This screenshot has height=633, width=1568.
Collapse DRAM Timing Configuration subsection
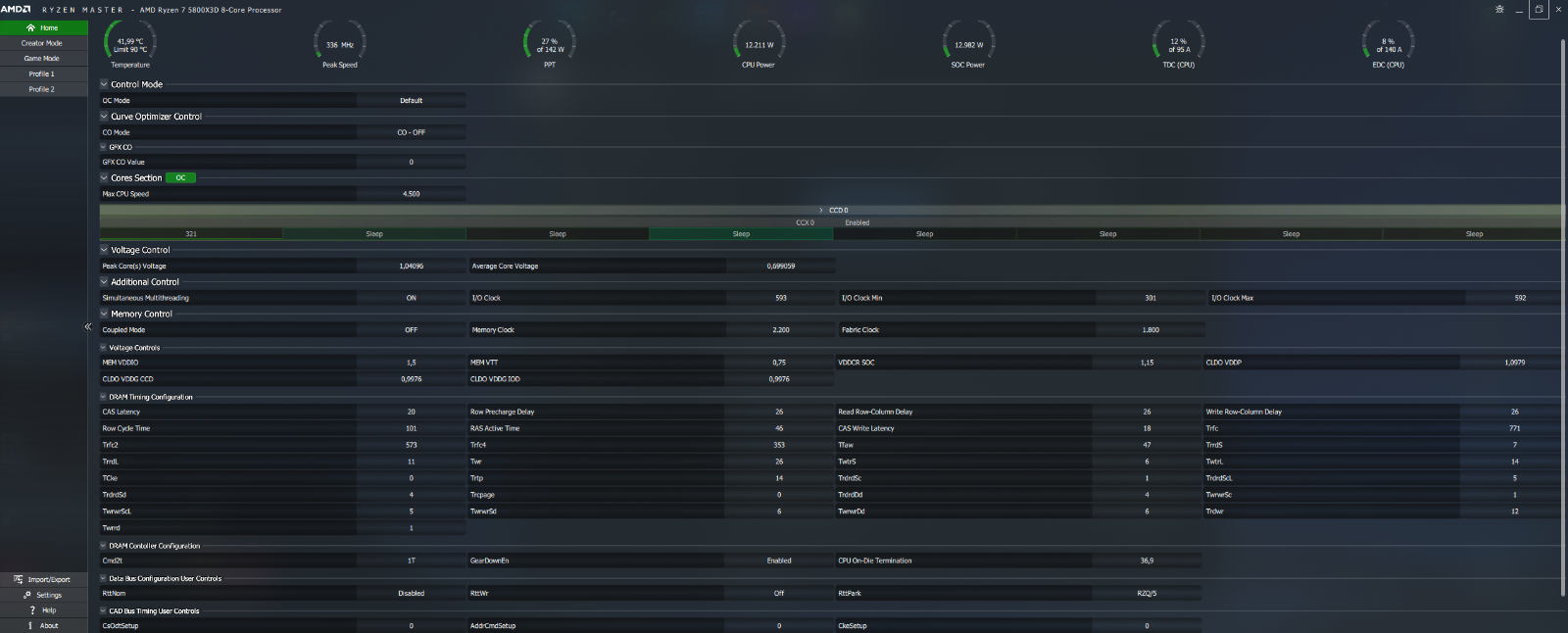[103, 397]
